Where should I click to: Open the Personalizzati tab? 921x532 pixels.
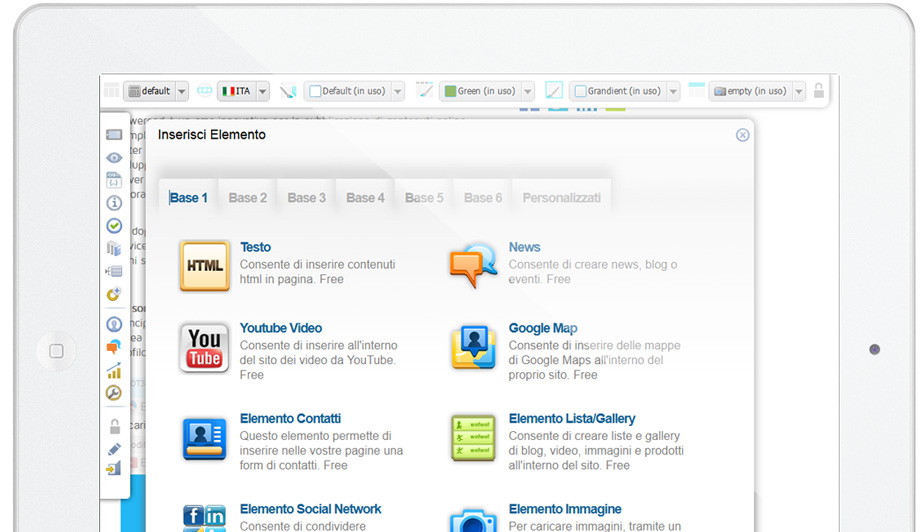coord(561,198)
